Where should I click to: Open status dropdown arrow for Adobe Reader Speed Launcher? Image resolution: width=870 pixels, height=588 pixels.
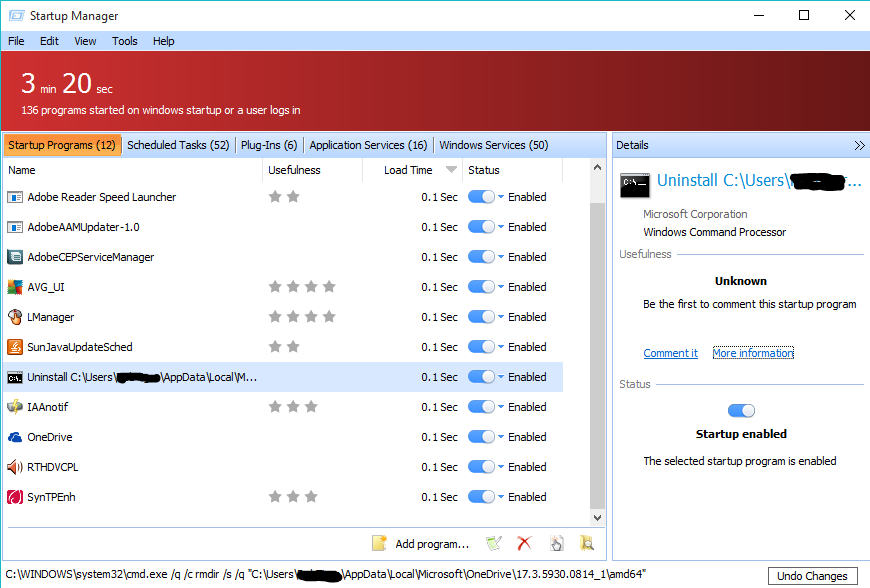click(x=501, y=197)
